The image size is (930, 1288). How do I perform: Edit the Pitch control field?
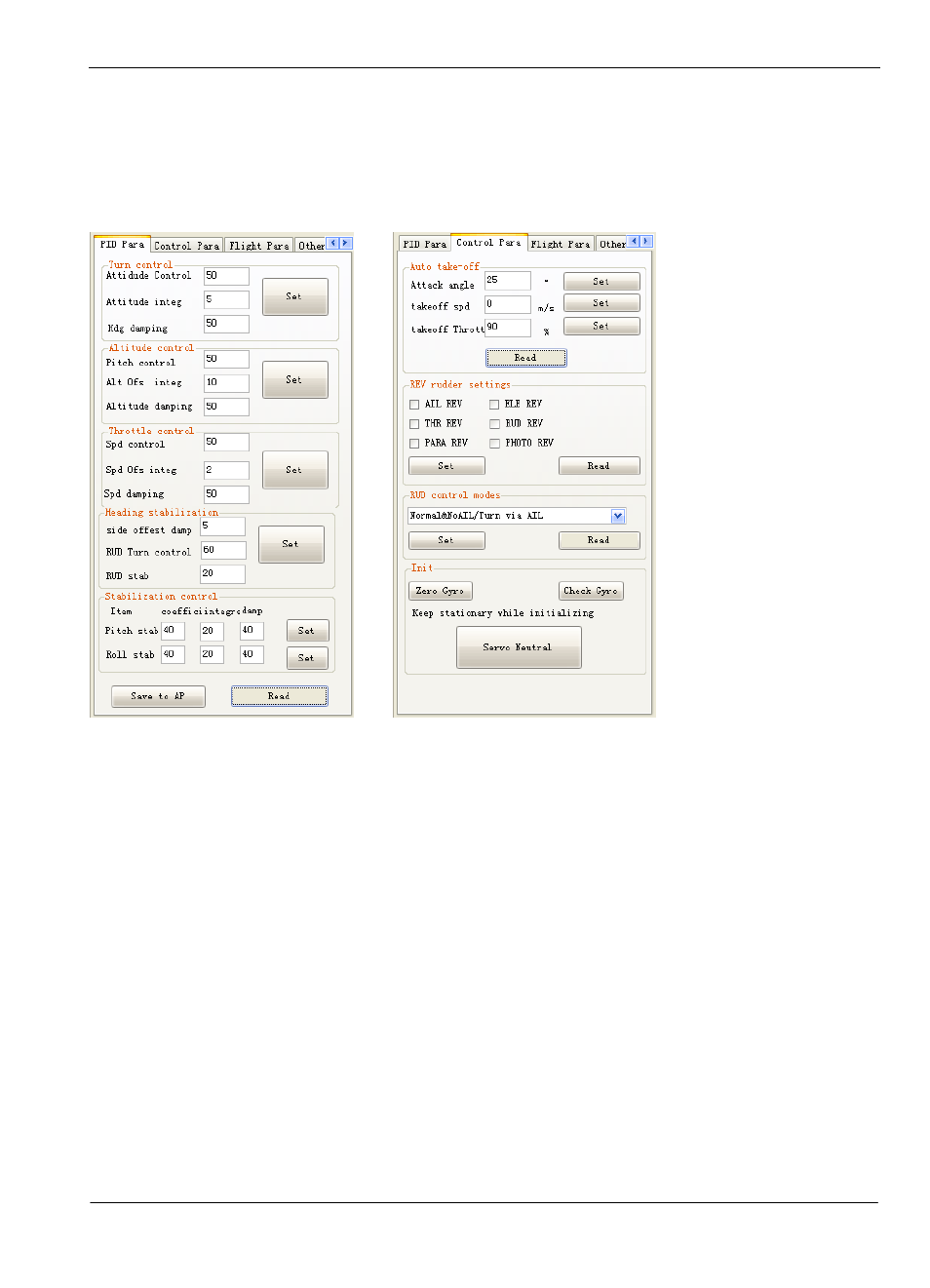point(226,360)
